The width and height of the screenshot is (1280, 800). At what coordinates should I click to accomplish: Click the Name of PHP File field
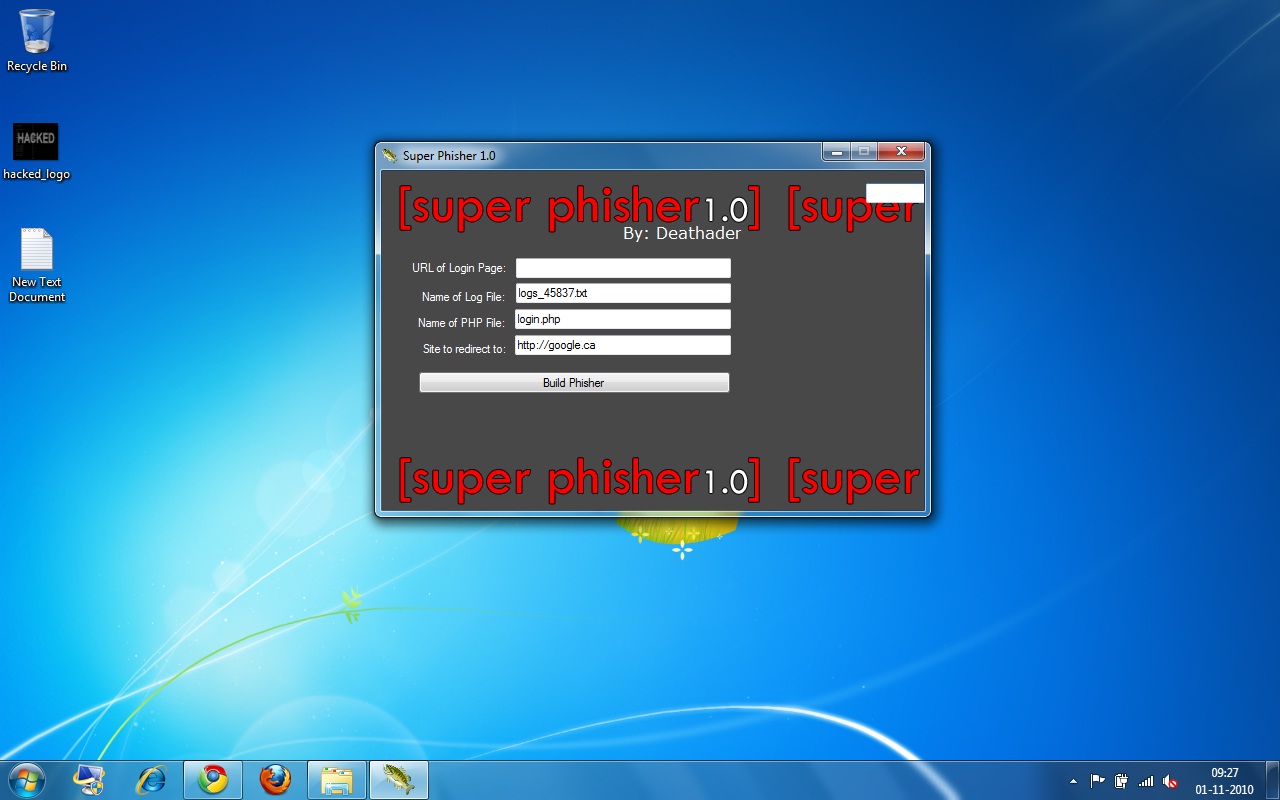coord(623,319)
